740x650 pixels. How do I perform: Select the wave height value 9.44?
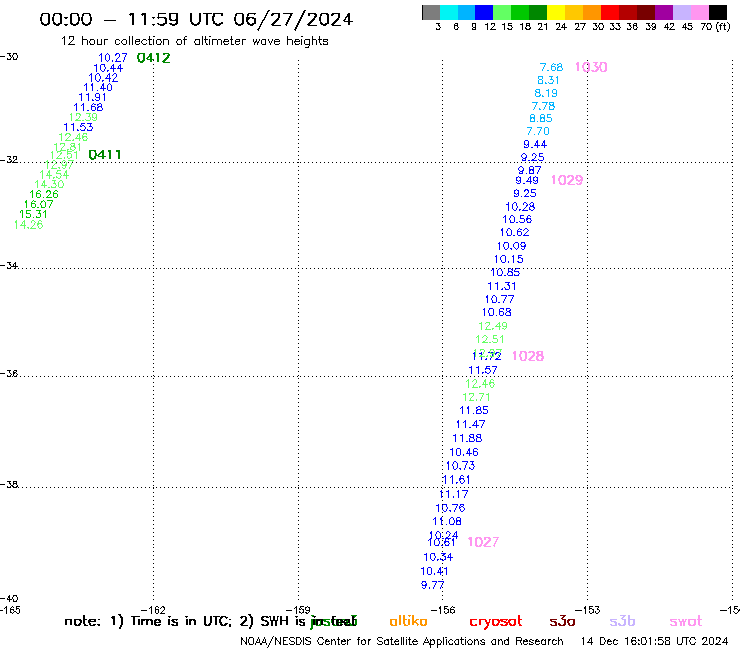[535, 144]
